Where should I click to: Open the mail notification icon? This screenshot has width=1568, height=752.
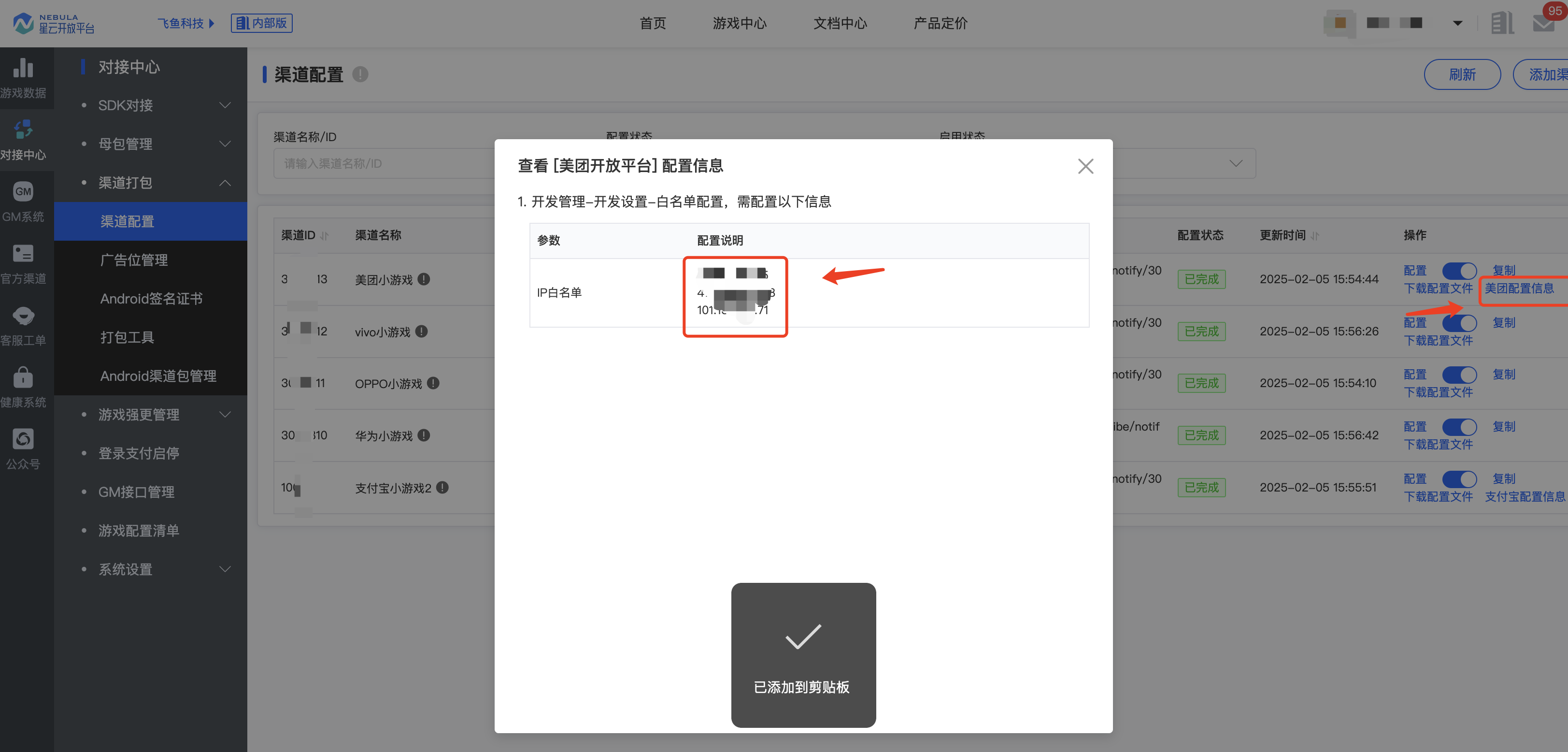1544,23
